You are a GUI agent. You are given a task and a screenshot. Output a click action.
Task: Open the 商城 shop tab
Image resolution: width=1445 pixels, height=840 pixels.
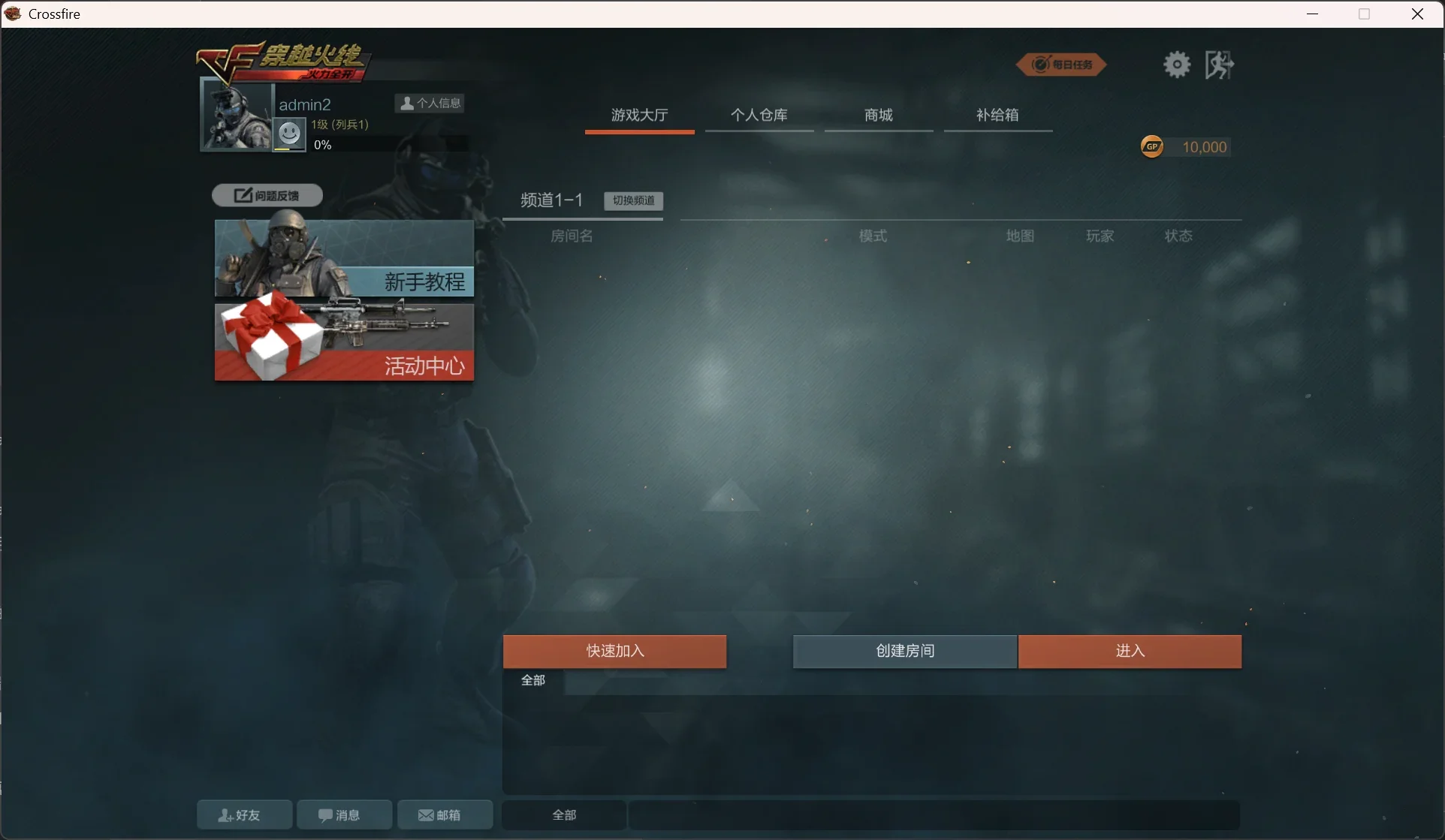tap(879, 116)
